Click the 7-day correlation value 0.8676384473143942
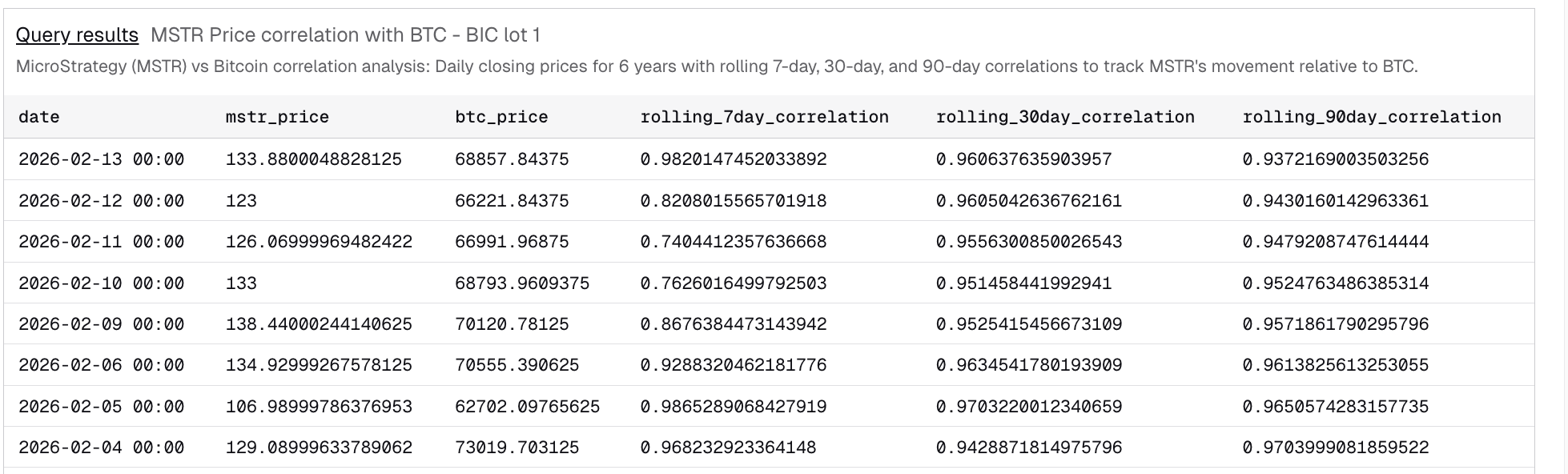 point(733,324)
